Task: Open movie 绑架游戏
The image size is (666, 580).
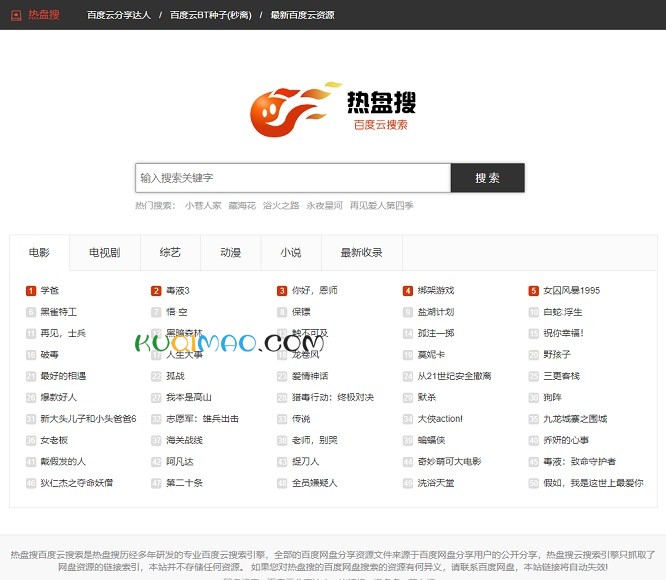Action: click(436, 291)
